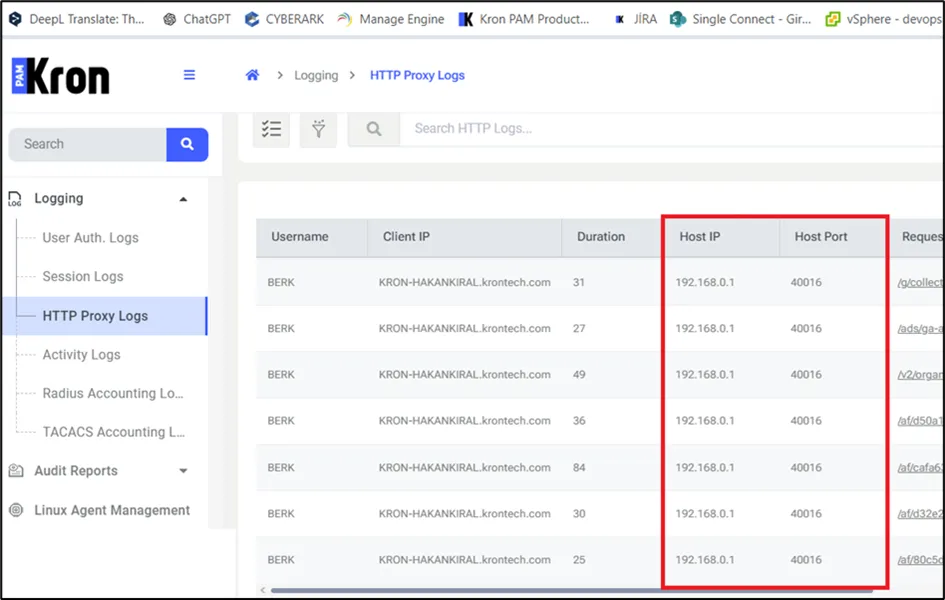Click the Logging breadcrumb link
Image resolution: width=945 pixels, height=600 pixels.
point(316,75)
